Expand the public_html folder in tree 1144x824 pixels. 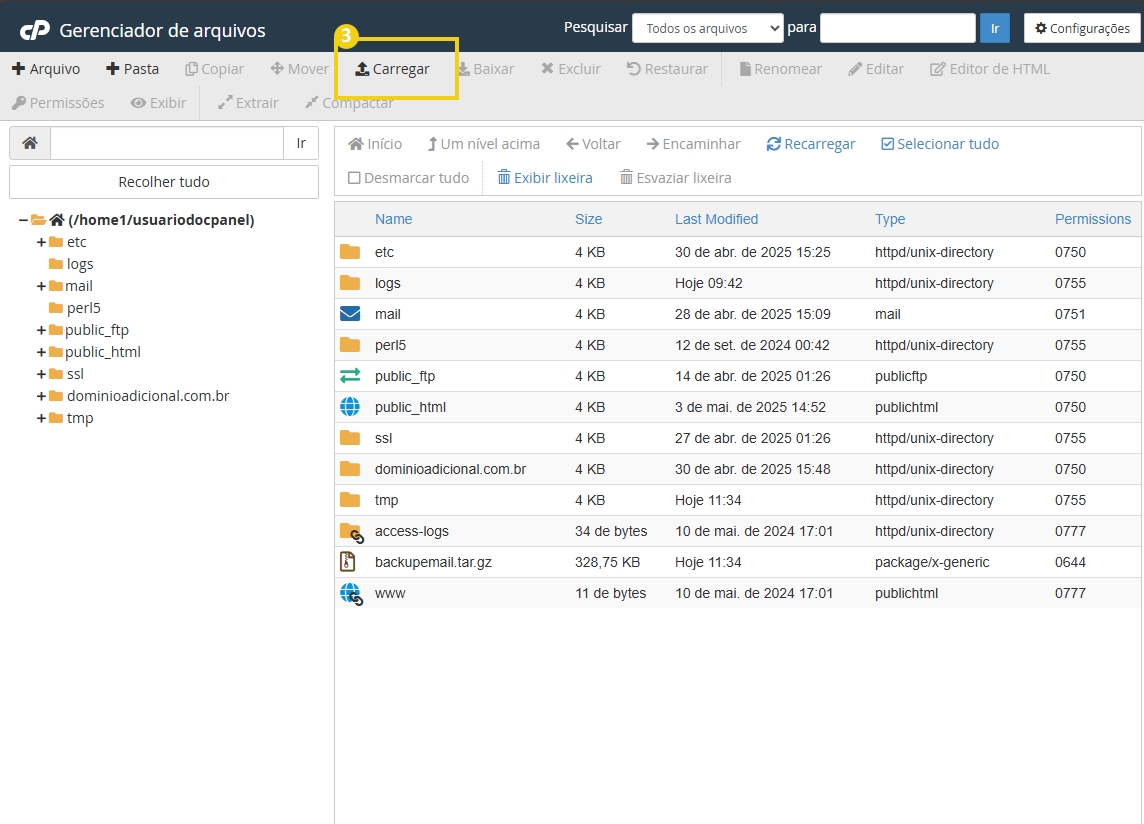(42, 352)
